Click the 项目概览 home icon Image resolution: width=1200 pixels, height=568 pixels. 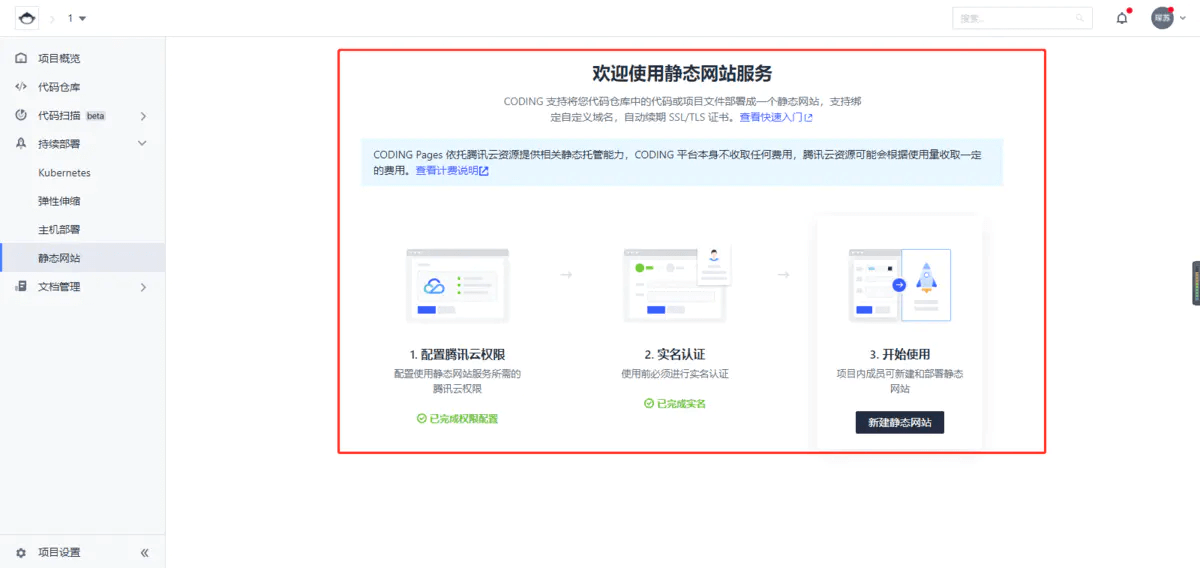point(21,59)
